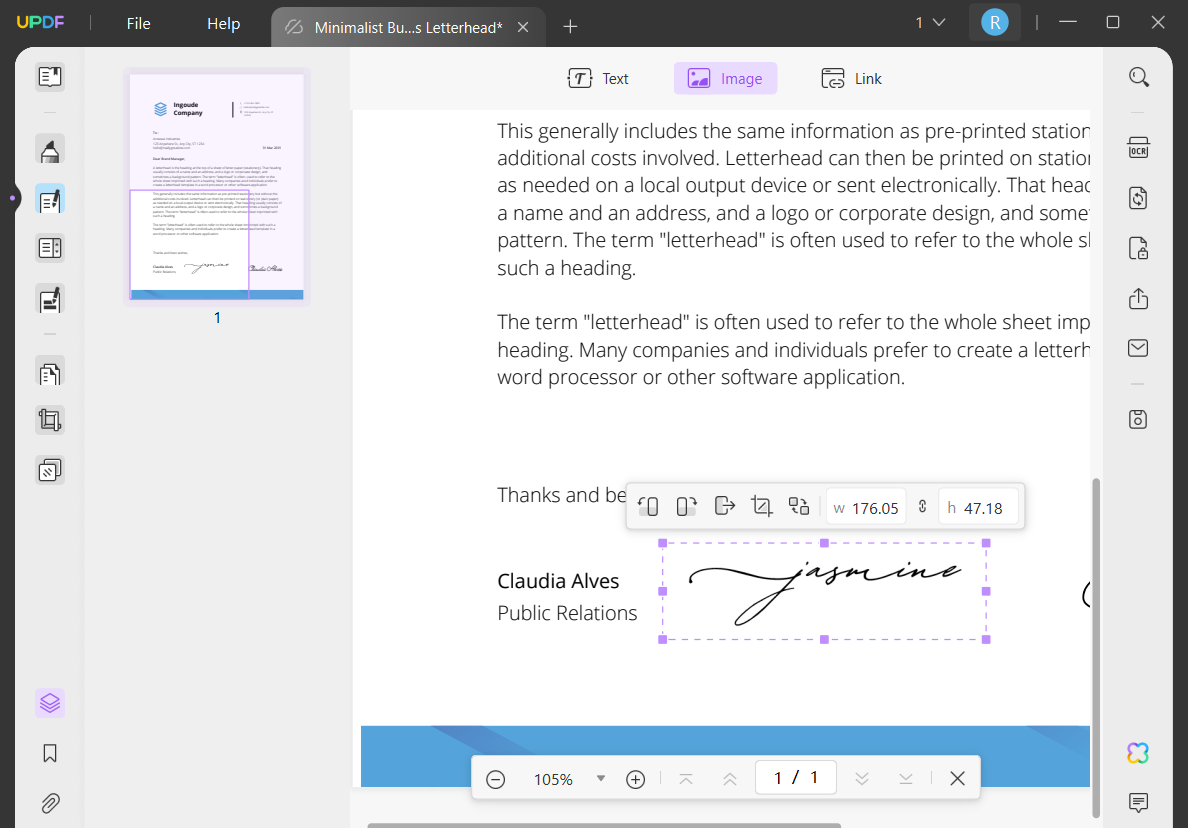Toggle the attachments paperclip panel
Screen dimensions: 1188x828
point(49,803)
